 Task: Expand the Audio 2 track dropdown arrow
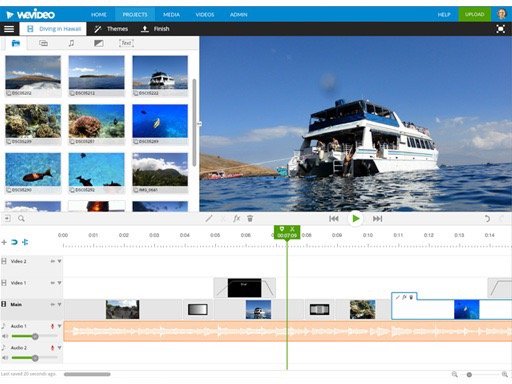click(59, 348)
